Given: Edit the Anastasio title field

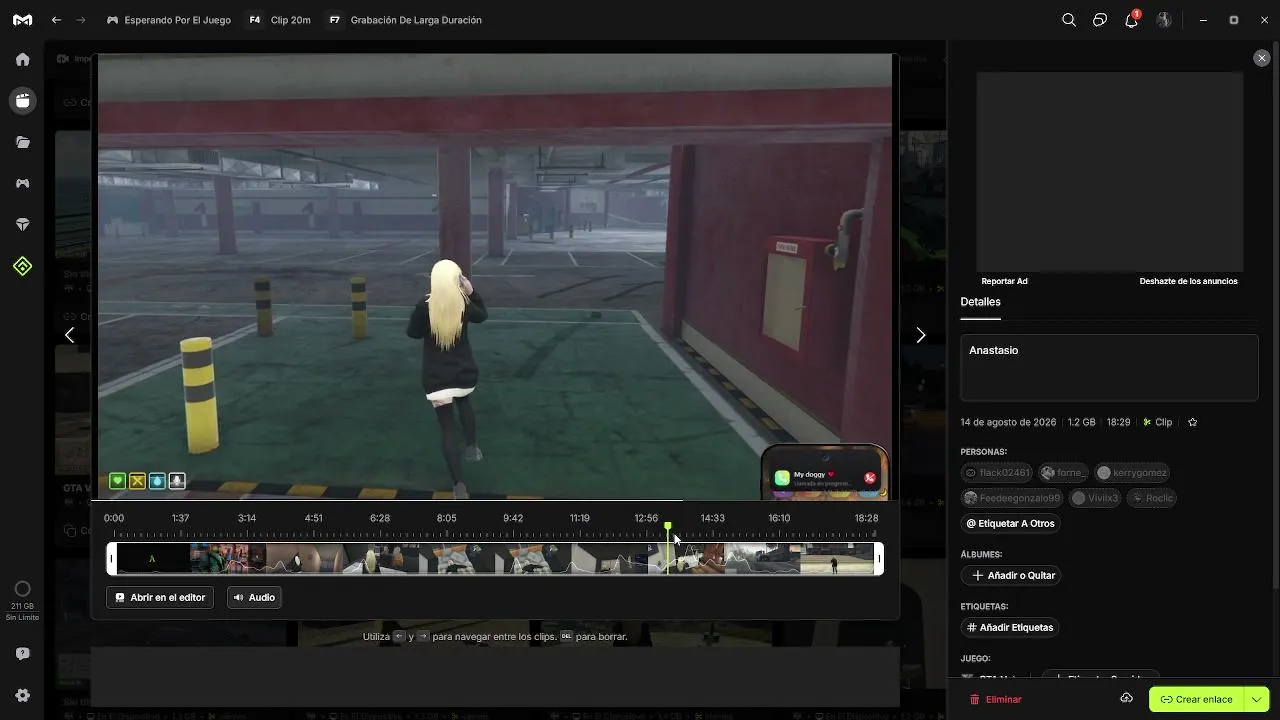Looking at the screenshot, I should (1109, 368).
